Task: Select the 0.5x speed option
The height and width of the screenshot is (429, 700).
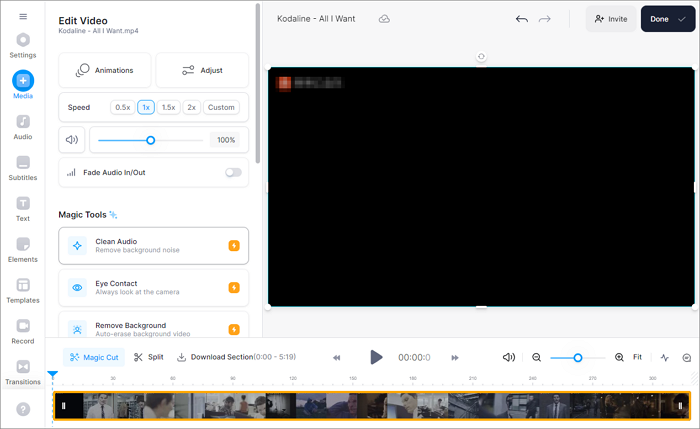Action: tap(122, 107)
